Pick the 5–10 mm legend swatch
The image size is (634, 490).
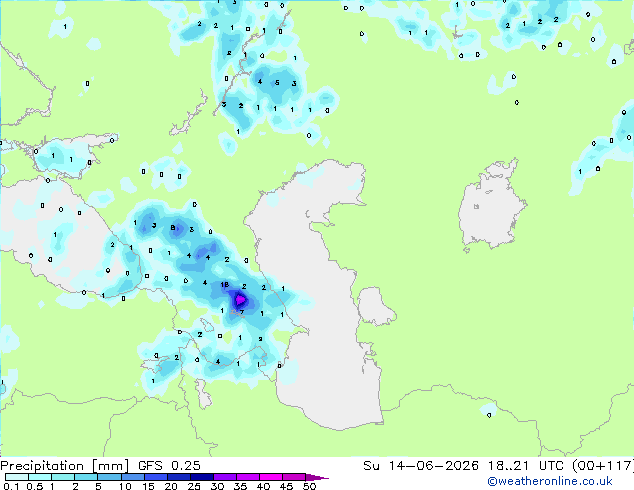point(109,477)
